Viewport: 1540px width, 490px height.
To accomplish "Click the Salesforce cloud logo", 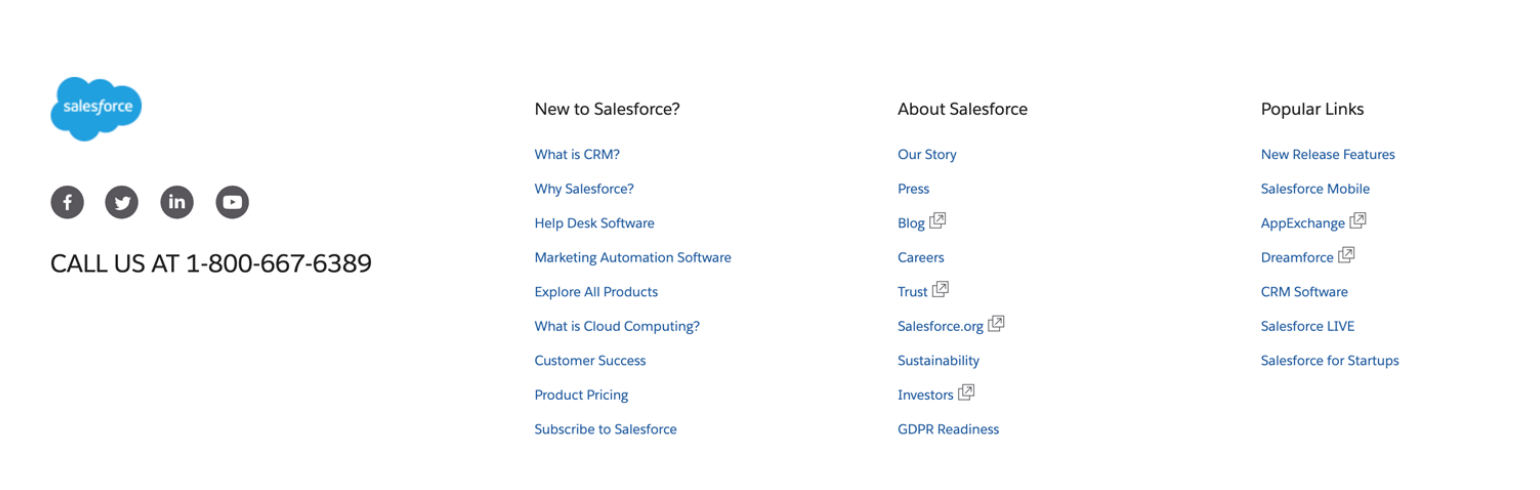I will click(96, 108).
